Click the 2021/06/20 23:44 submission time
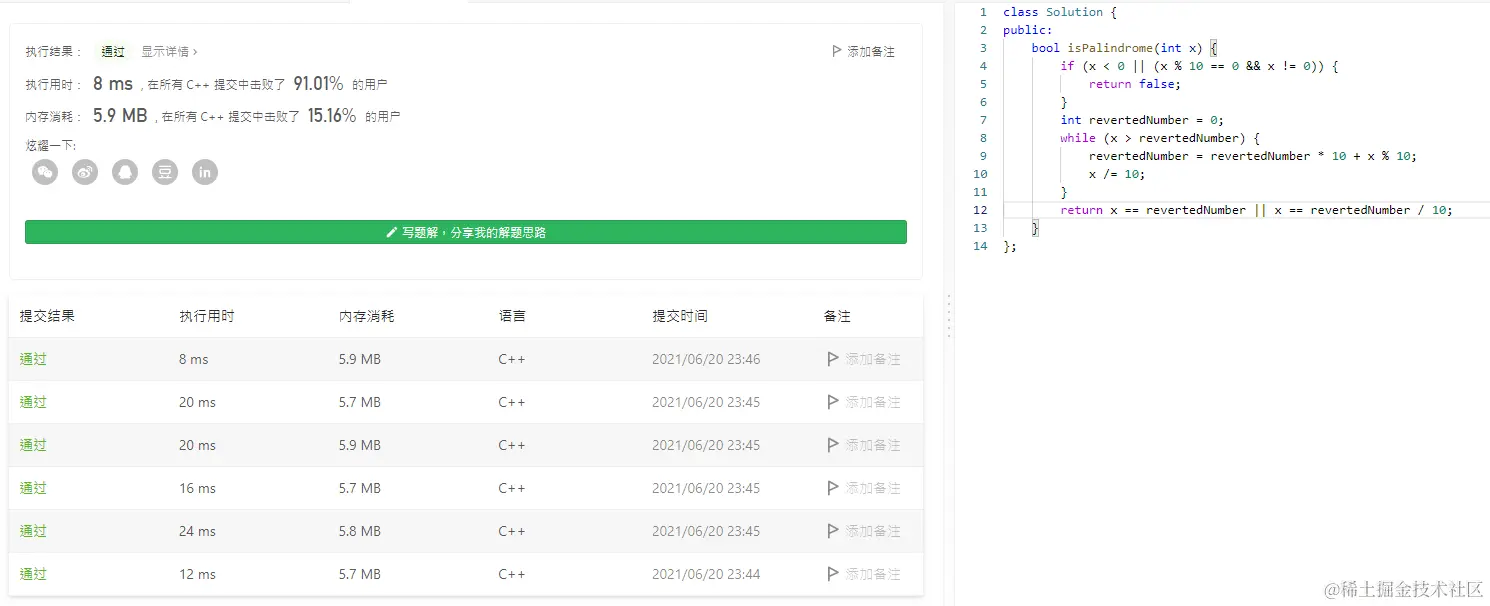The height and width of the screenshot is (606, 1490). click(x=706, y=574)
